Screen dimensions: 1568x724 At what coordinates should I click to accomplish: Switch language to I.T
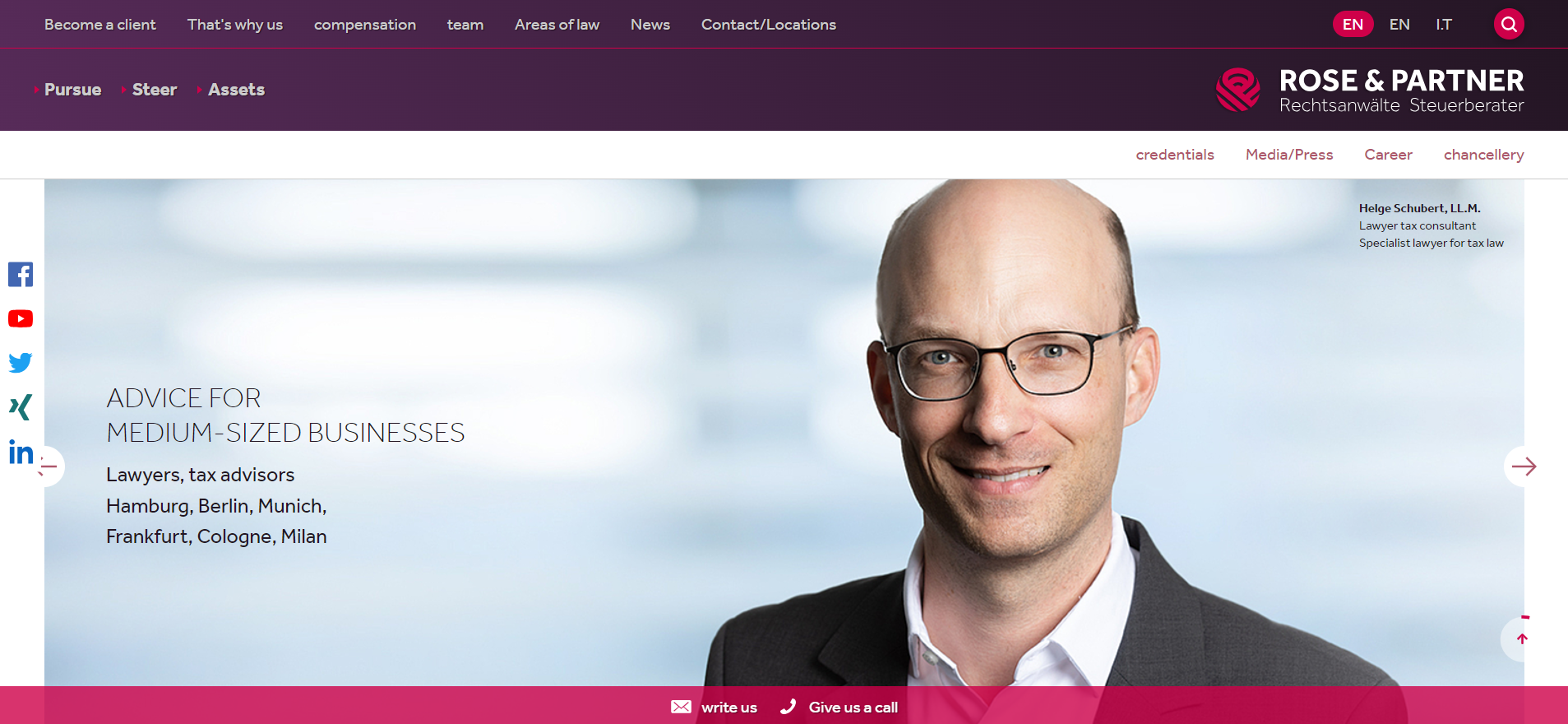click(x=1444, y=25)
